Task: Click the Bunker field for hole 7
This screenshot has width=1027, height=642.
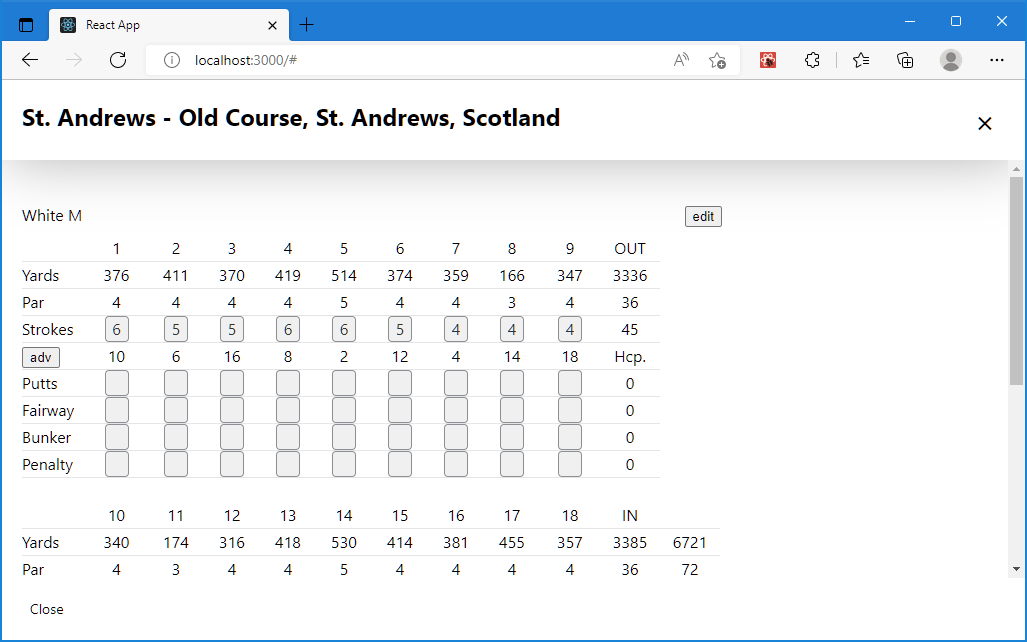Action: pyautogui.click(x=456, y=438)
